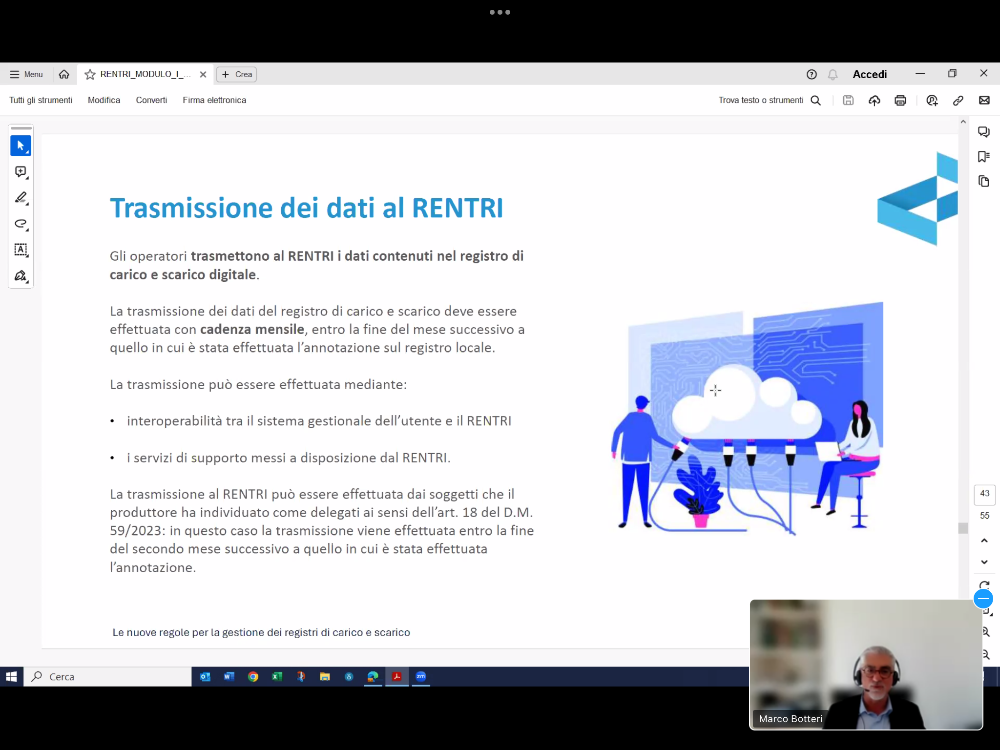The height and width of the screenshot is (750, 1000).
Task: Open the Add text box tool
Action: (x=20, y=249)
